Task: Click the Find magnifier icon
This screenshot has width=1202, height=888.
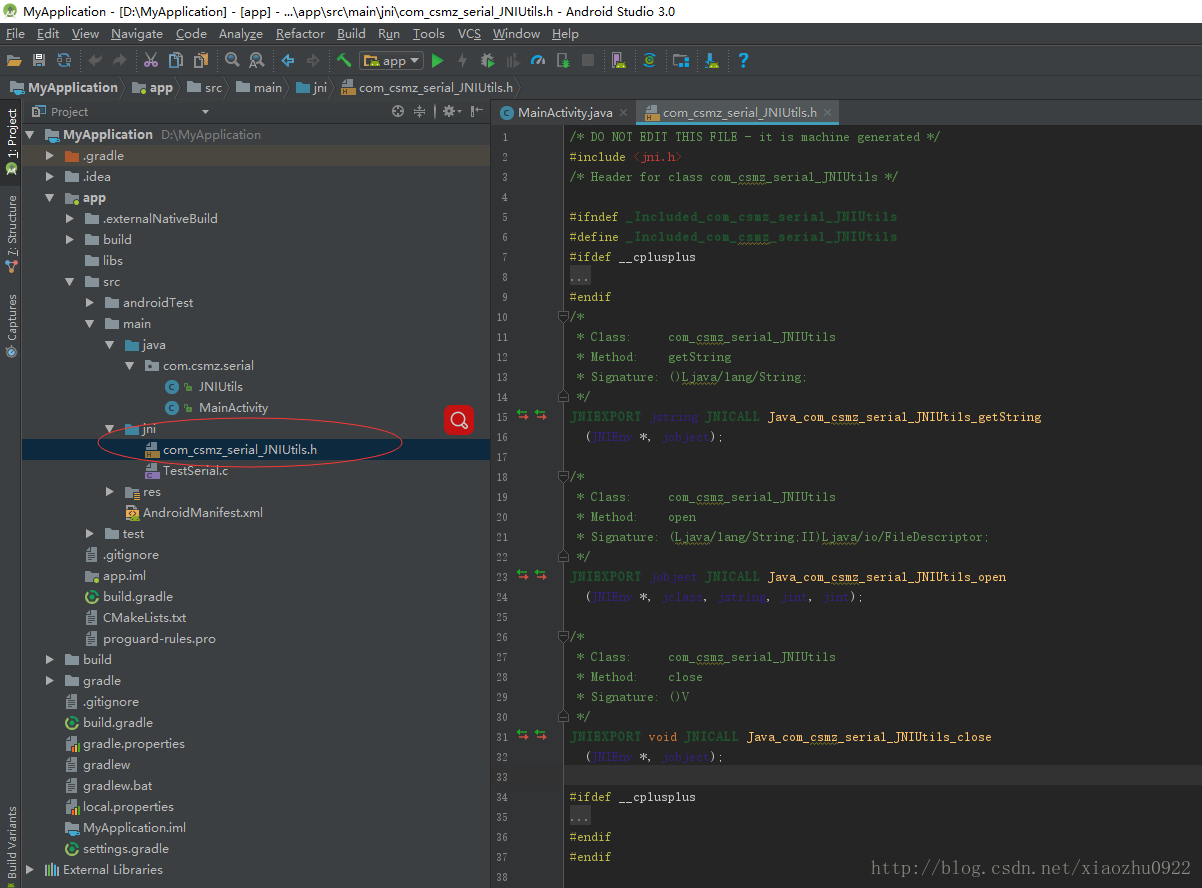Action: 232,60
